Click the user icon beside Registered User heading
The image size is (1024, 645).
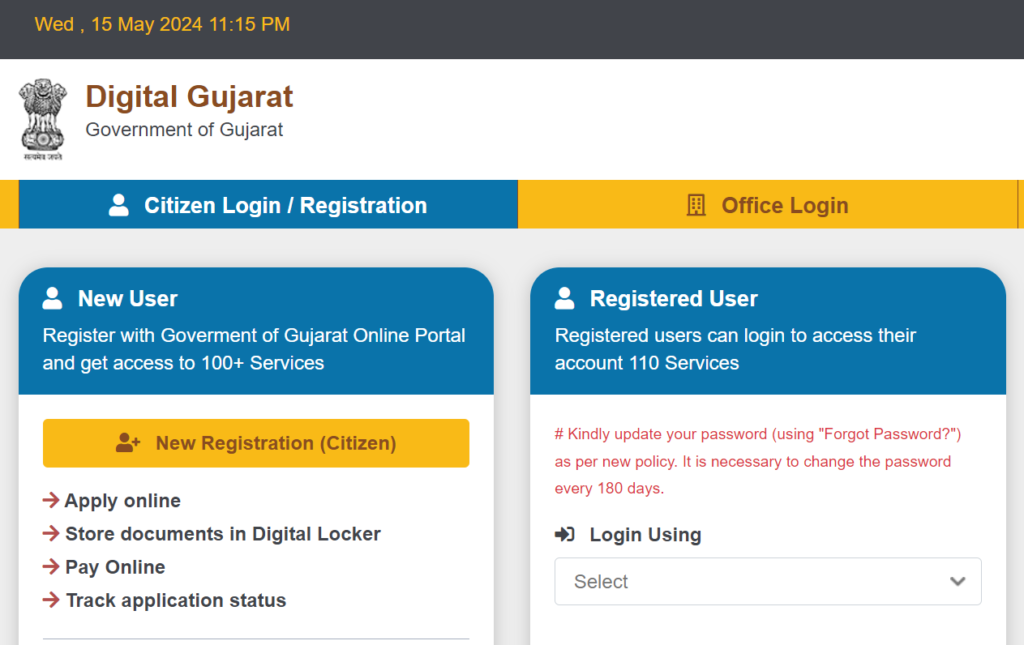[x=564, y=298]
